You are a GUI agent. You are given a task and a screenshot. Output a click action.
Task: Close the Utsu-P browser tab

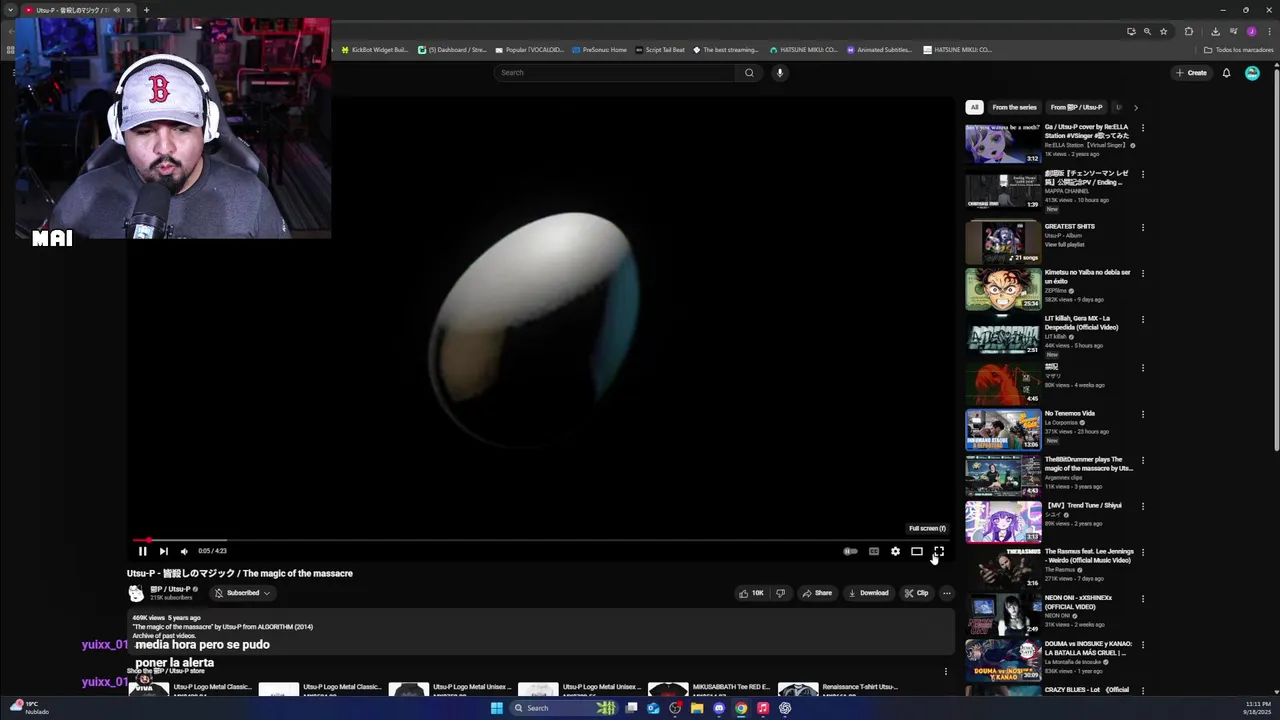pos(128,10)
